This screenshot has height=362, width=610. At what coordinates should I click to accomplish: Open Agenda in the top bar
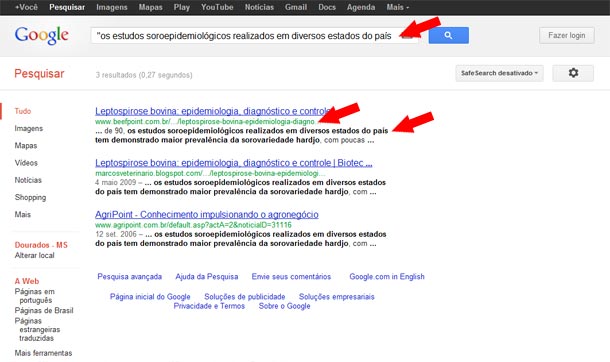coord(361,7)
